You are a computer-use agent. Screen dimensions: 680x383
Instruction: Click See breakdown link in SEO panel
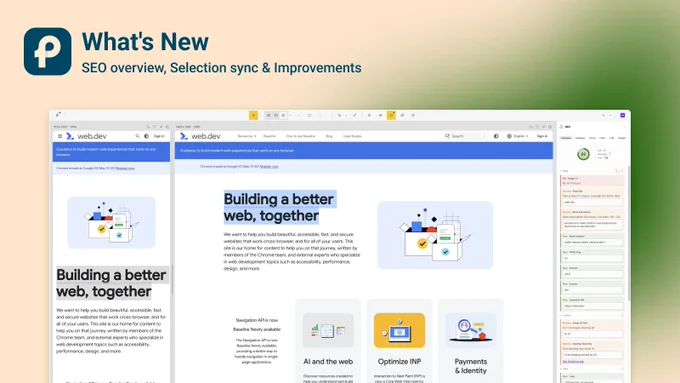(x=573, y=361)
